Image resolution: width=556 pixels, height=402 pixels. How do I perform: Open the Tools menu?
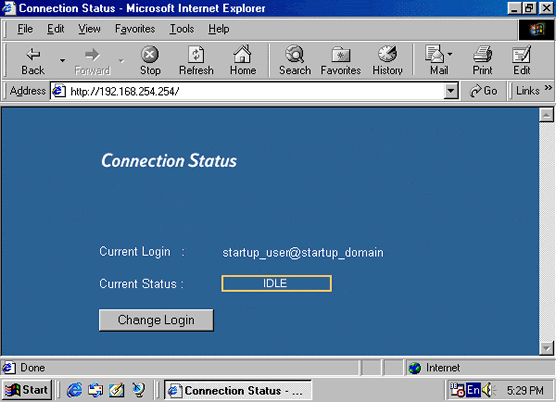point(182,29)
